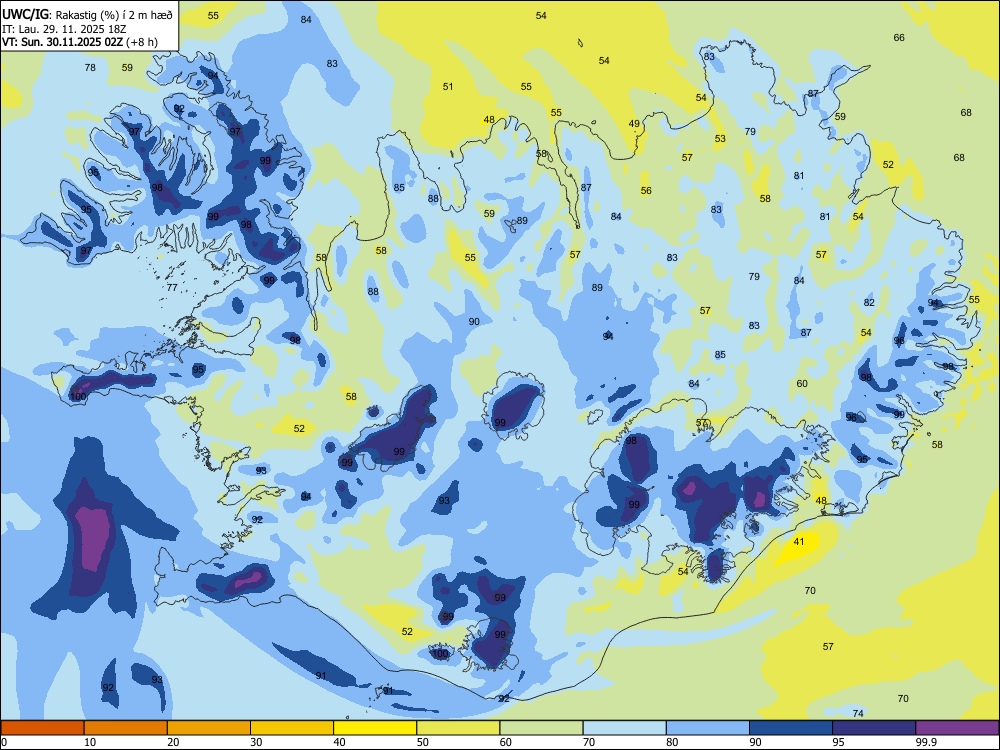
Task: Click the '99.9' legend scale label
Action: coord(926,742)
